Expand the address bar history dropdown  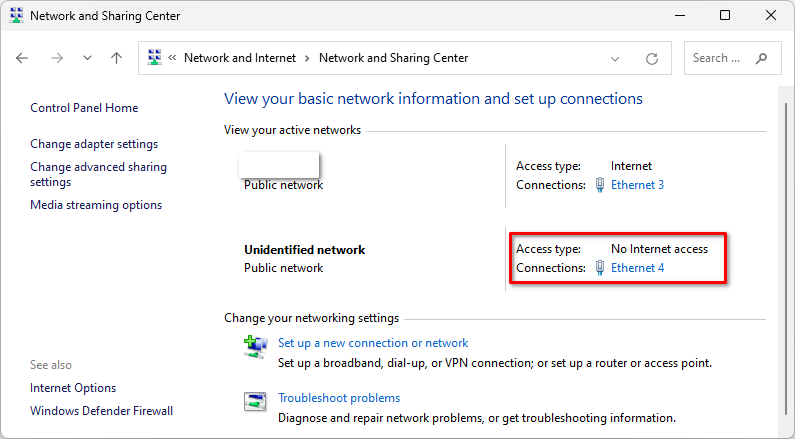point(615,59)
